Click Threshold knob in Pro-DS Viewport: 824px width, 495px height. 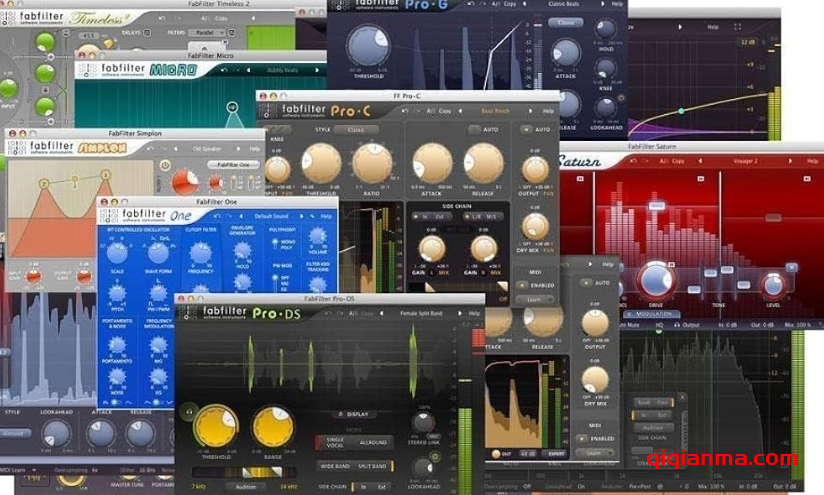click(x=215, y=426)
